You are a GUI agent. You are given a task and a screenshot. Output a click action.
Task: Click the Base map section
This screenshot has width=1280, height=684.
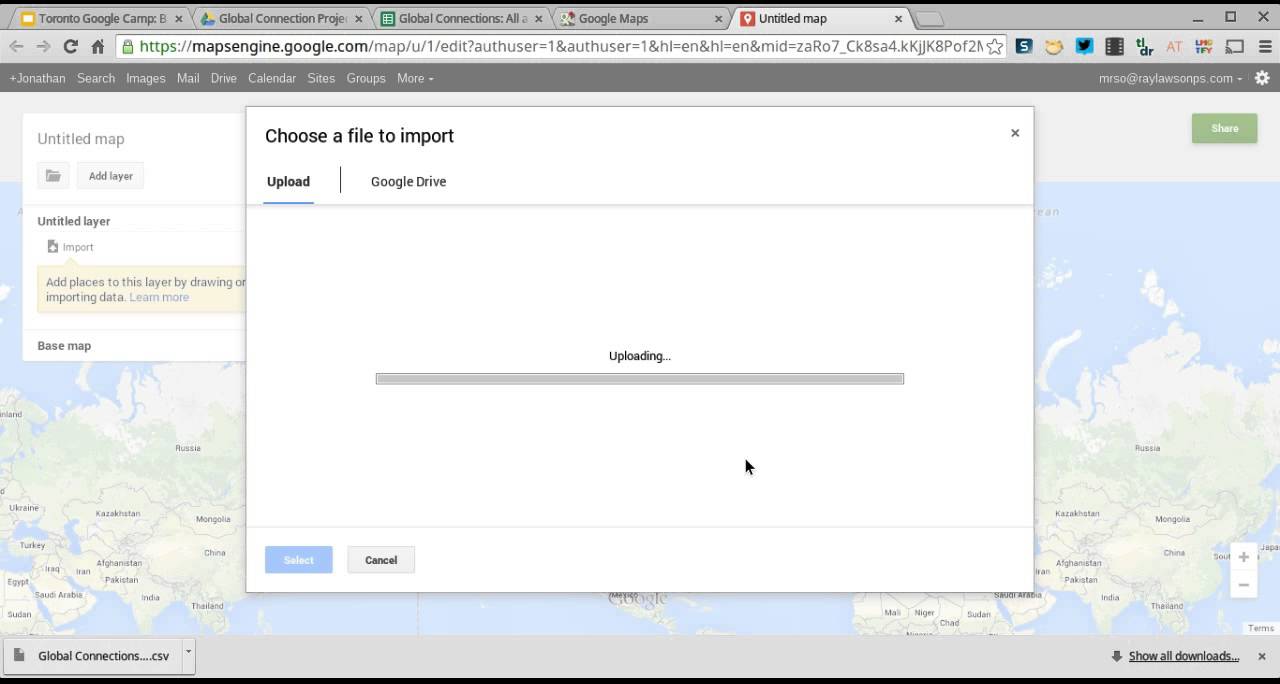tap(64, 346)
